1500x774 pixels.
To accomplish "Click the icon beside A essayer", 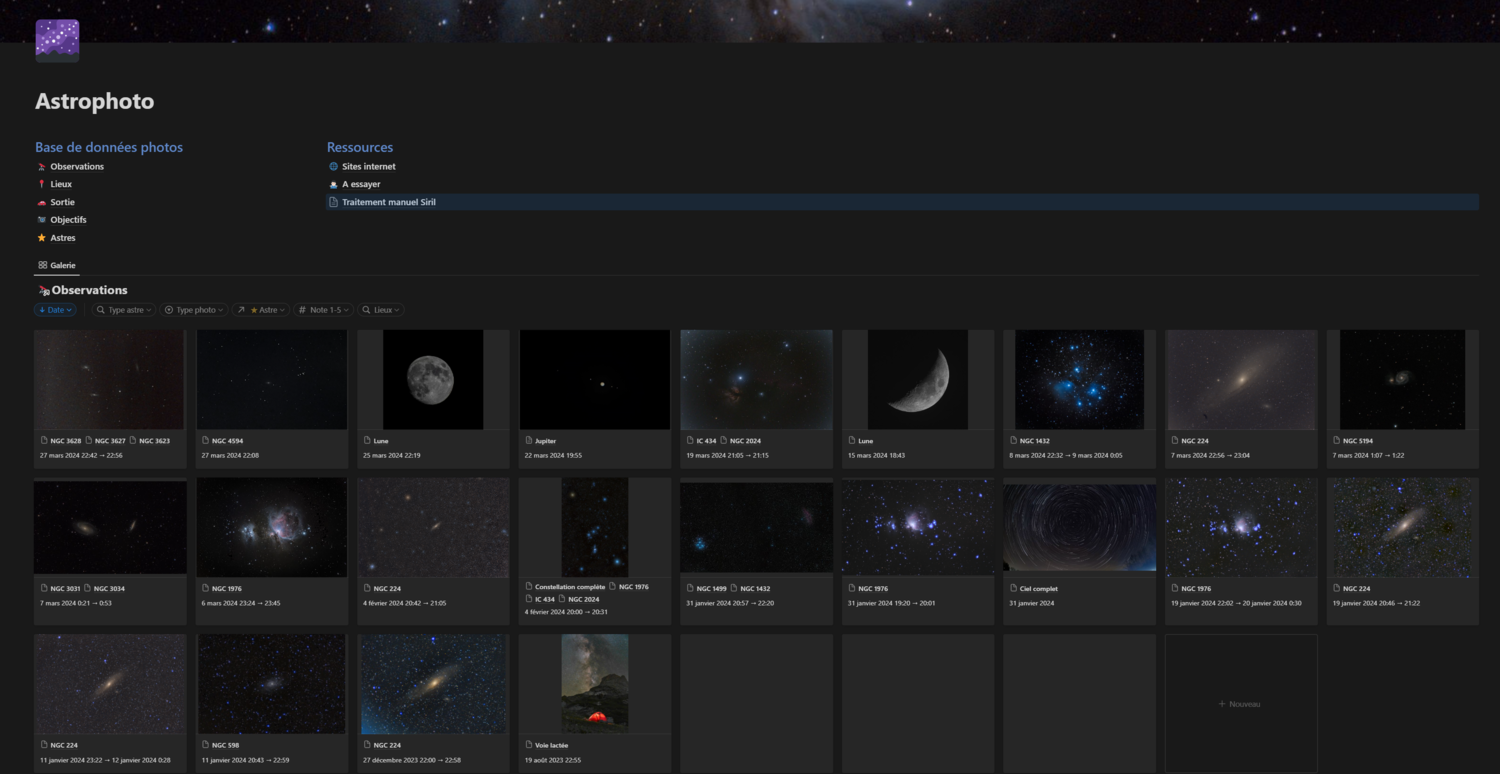I will tap(334, 184).
